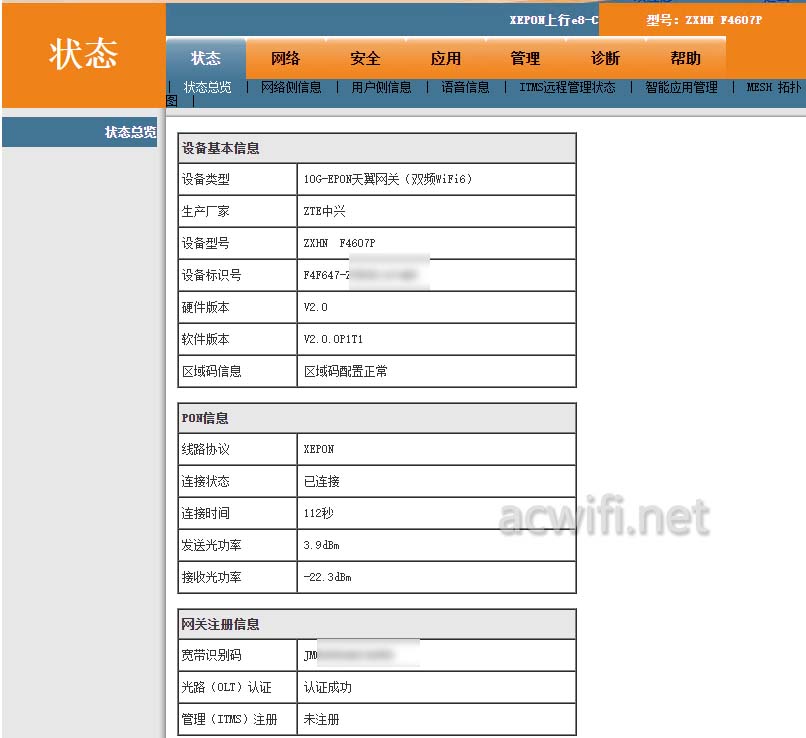
Task: Click the 未注册 ITMS registration value
Action: (321, 719)
